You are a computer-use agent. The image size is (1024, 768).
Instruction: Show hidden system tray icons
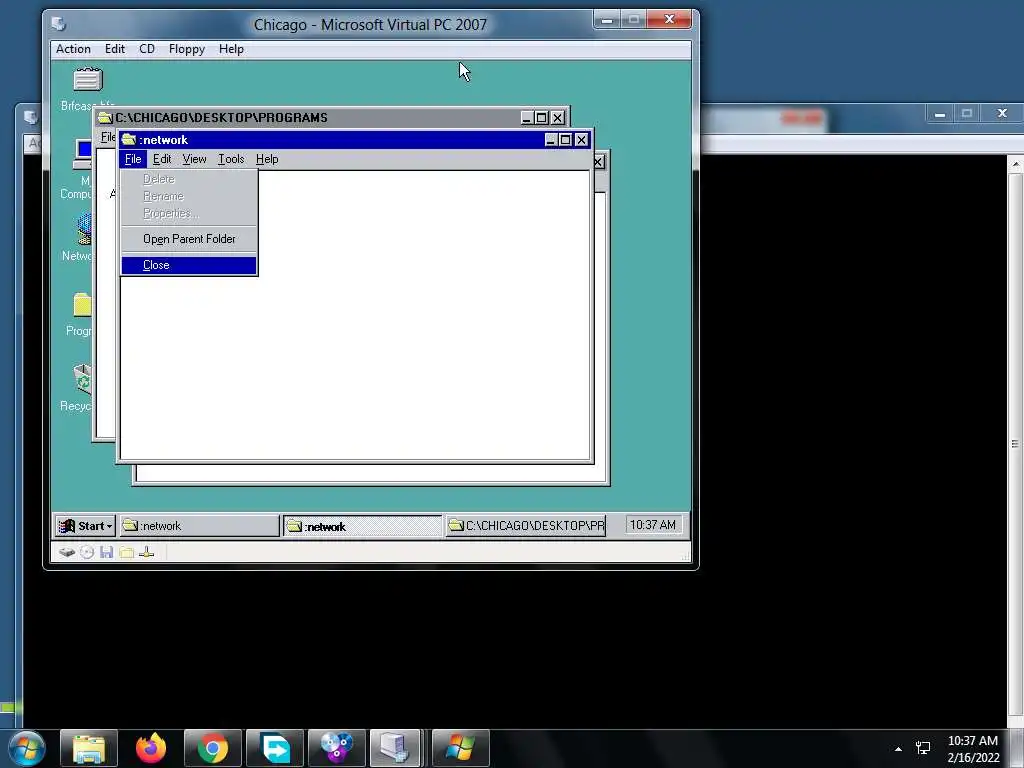pyautogui.click(x=899, y=749)
